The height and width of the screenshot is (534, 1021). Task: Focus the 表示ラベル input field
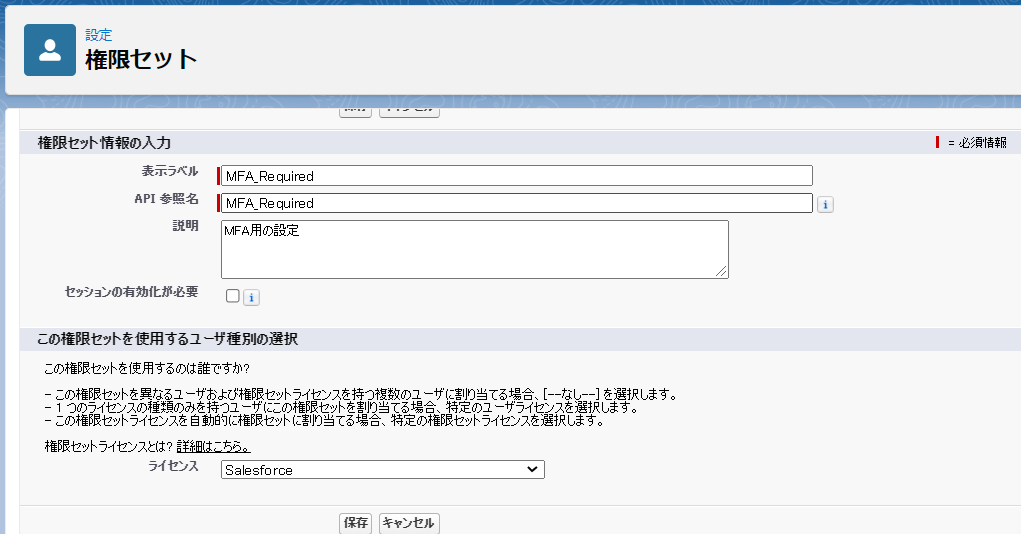click(516, 176)
